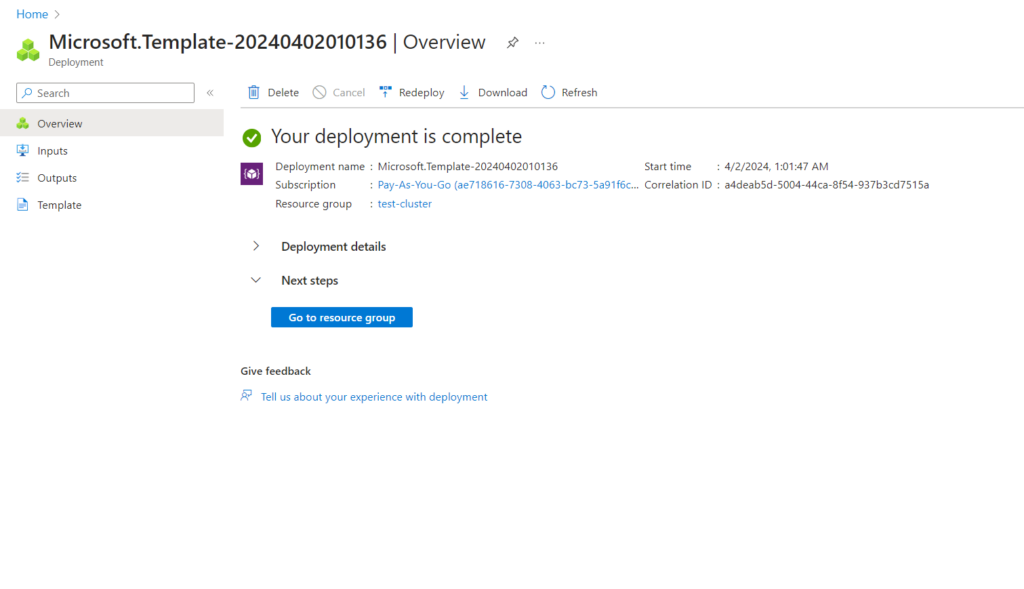Open the Inputs menu item

112,150
